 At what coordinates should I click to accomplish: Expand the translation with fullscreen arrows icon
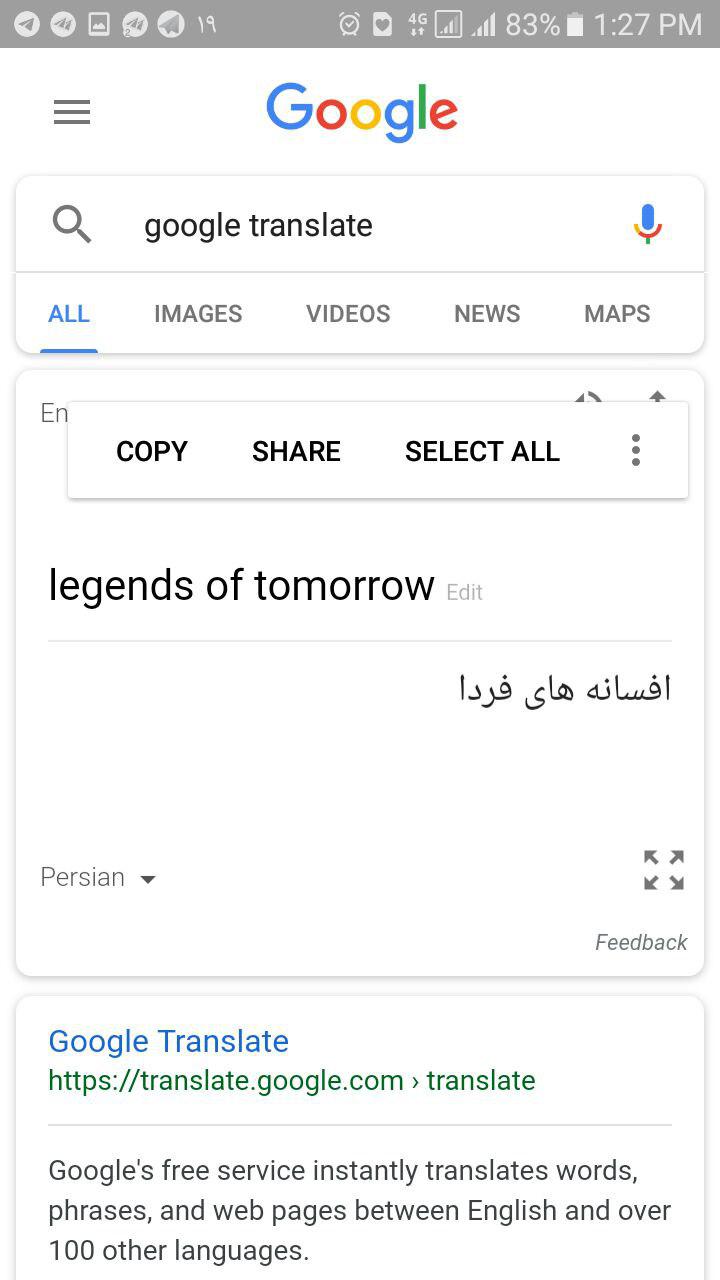664,870
